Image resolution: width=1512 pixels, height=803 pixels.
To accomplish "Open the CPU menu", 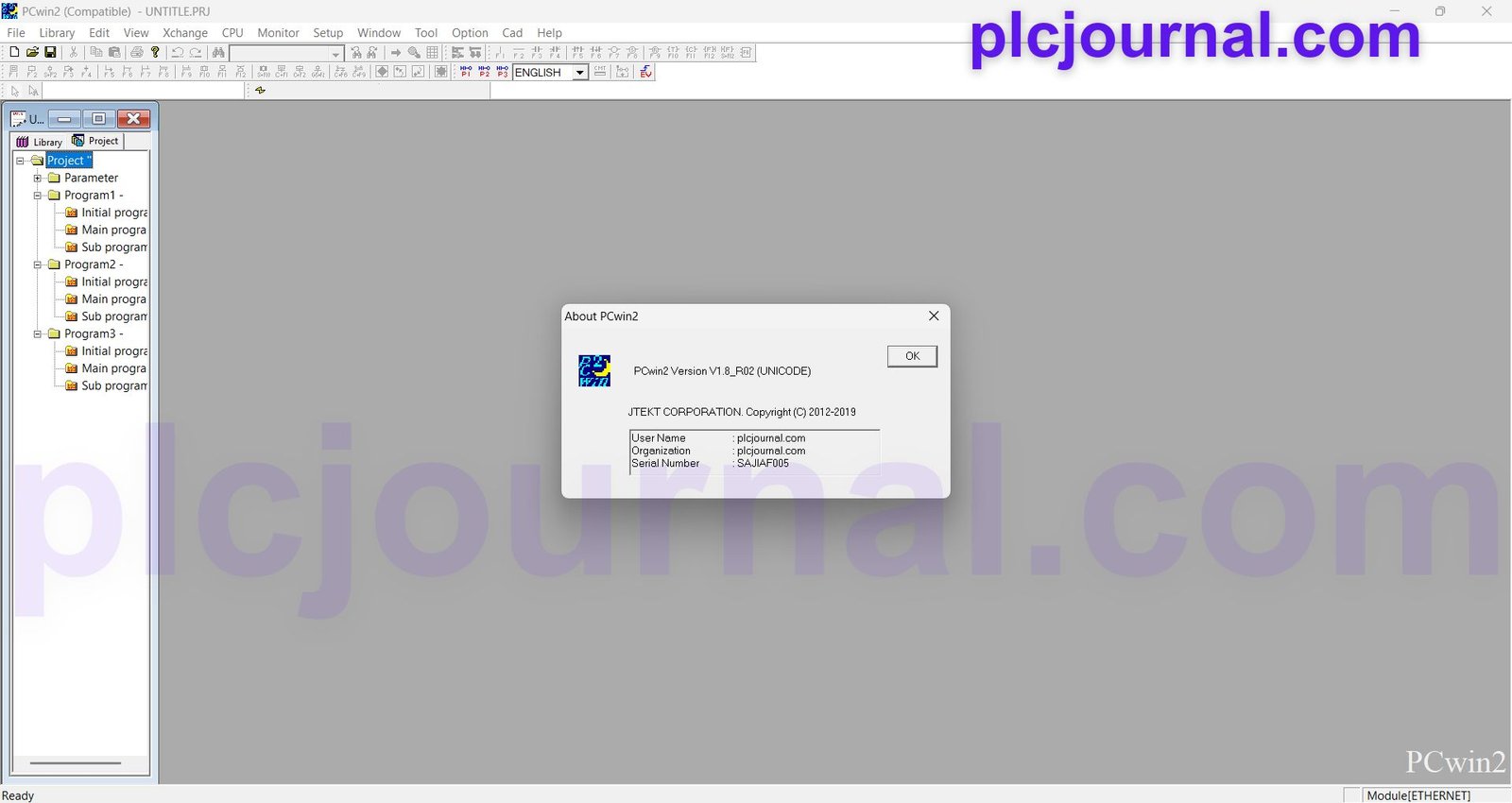I will pos(232,33).
